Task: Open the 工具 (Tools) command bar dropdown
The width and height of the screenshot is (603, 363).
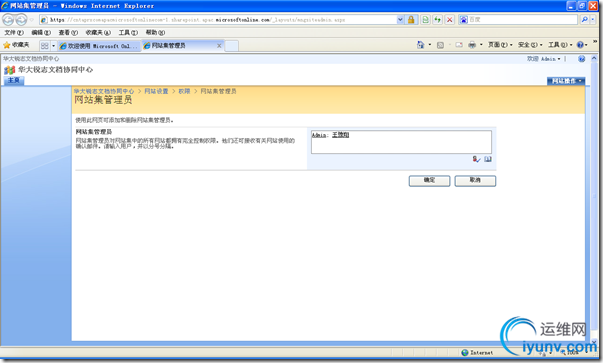Action: coord(560,45)
